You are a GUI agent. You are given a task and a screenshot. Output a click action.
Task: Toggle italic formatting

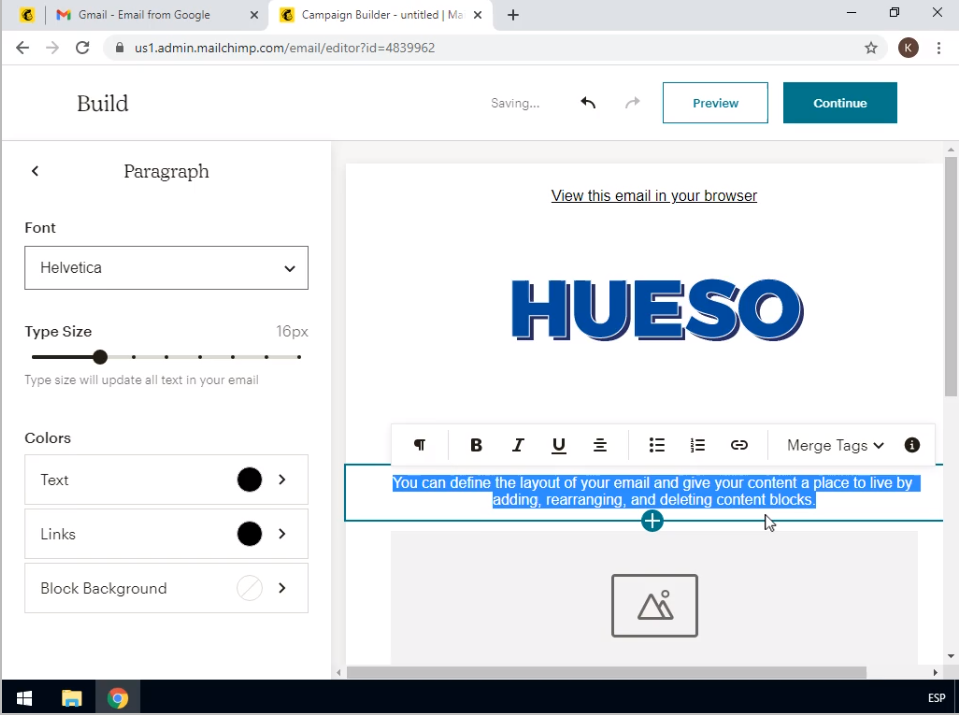(x=517, y=445)
